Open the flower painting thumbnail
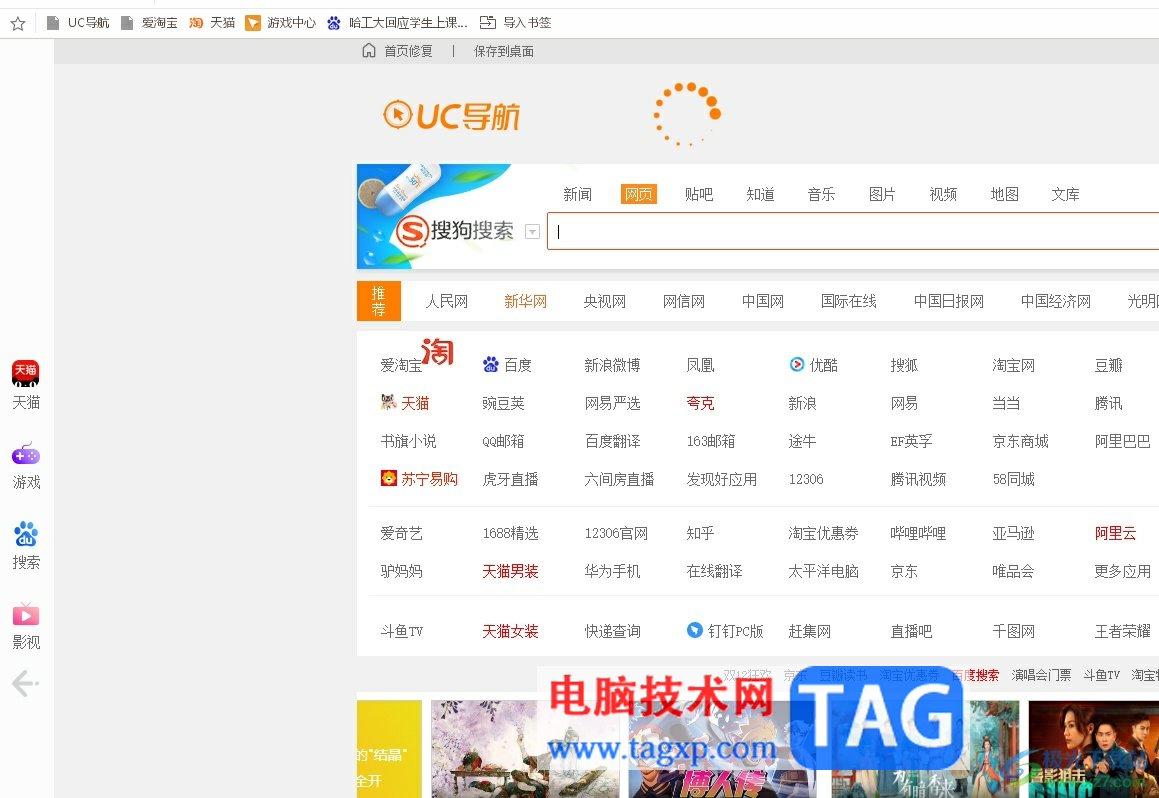1159x798 pixels. pyautogui.click(x=525, y=748)
